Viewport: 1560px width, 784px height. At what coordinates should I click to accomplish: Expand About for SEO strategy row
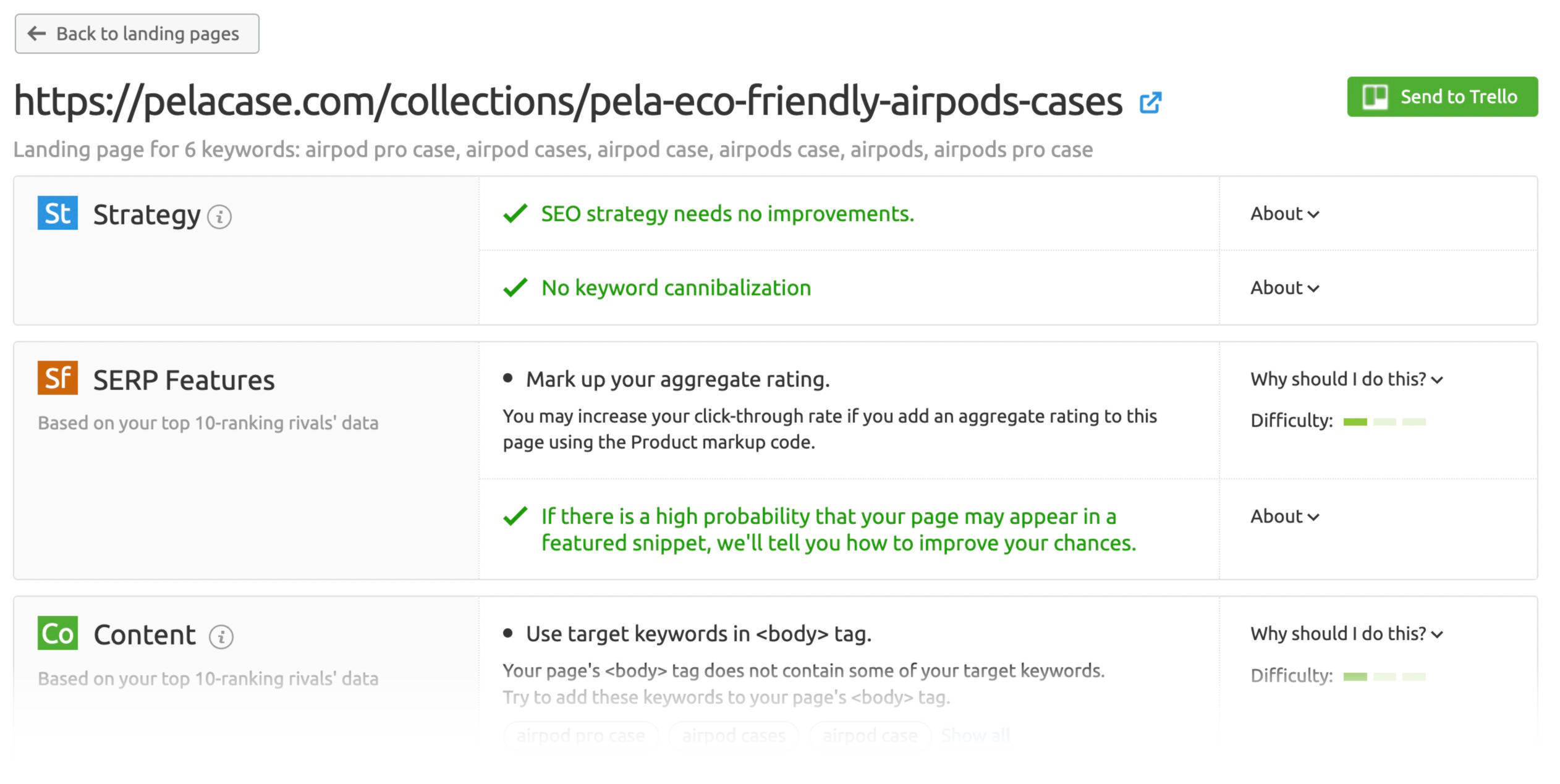click(1284, 214)
